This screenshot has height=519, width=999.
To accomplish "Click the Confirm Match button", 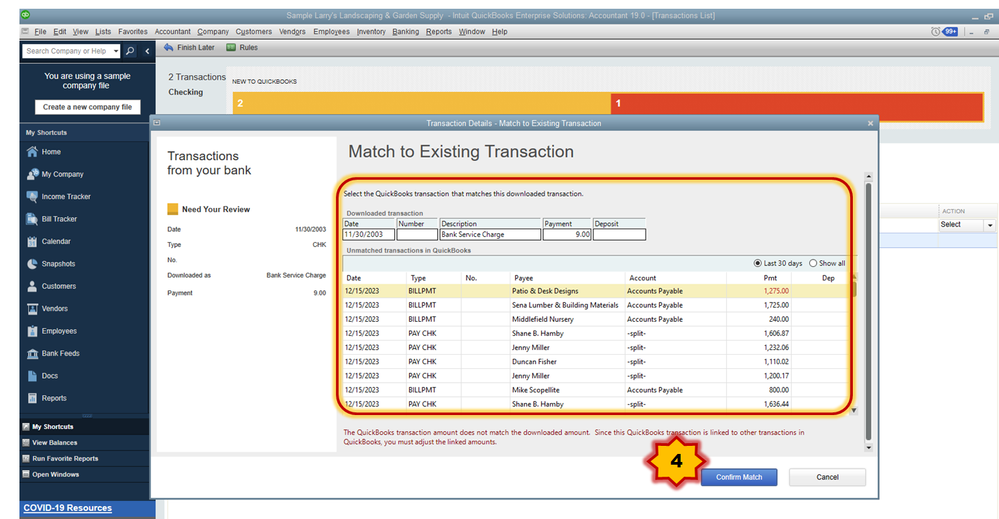I will tap(739, 477).
